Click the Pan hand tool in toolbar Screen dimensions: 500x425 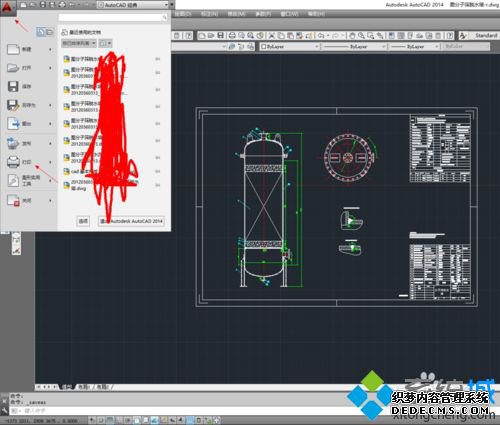[x=352, y=36]
